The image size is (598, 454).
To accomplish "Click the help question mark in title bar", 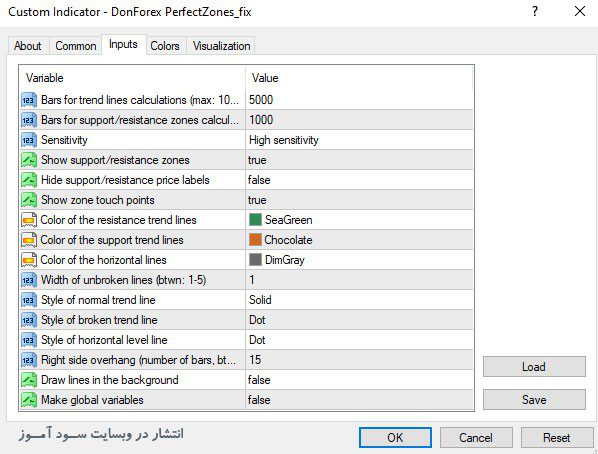I will 535,11.
